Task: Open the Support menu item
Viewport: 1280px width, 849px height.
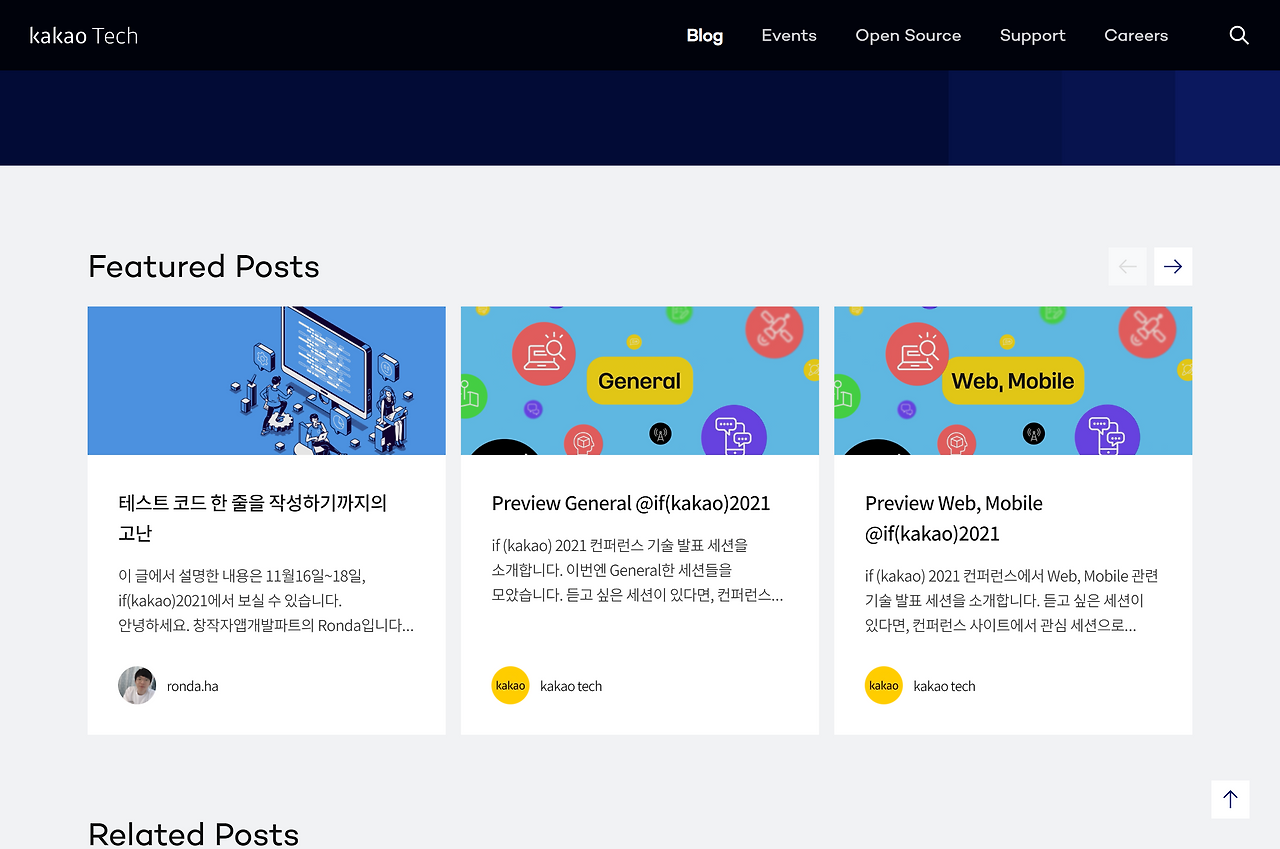Action: coord(1032,35)
